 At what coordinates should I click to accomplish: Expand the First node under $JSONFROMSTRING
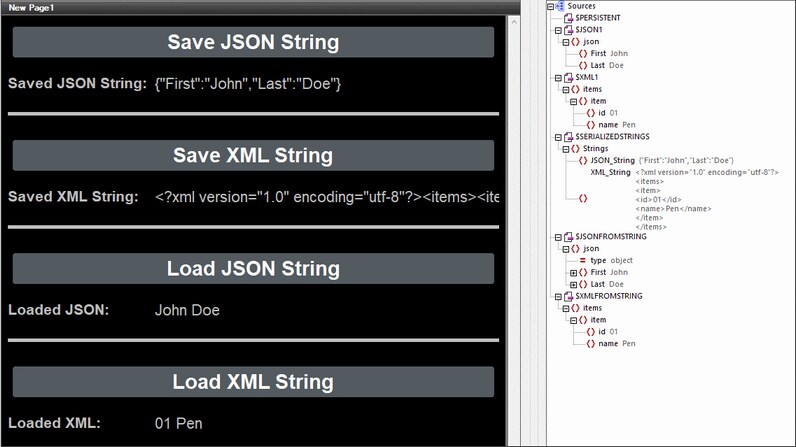pyautogui.click(x=573, y=272)
